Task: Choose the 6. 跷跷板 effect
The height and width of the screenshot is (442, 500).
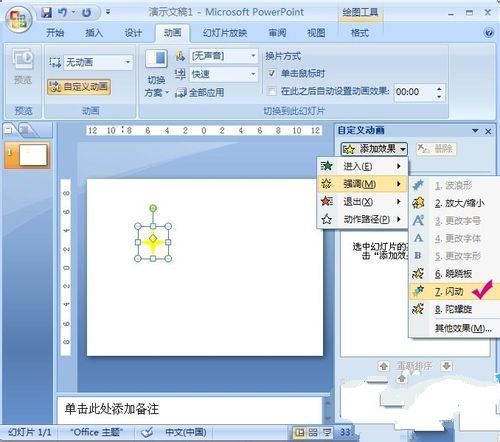Action: pos(453,274)
